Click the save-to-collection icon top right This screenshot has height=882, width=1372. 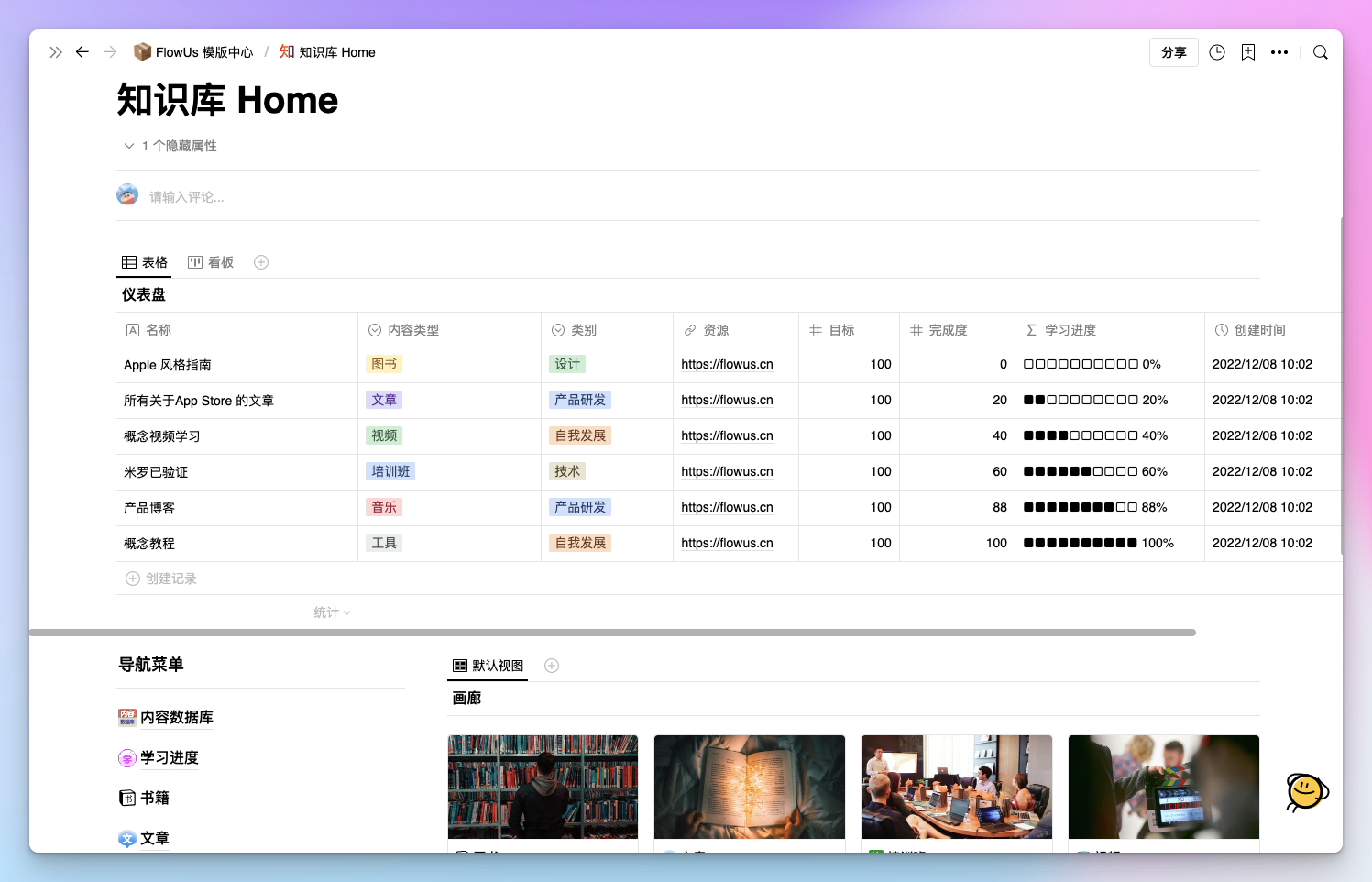1248,52
